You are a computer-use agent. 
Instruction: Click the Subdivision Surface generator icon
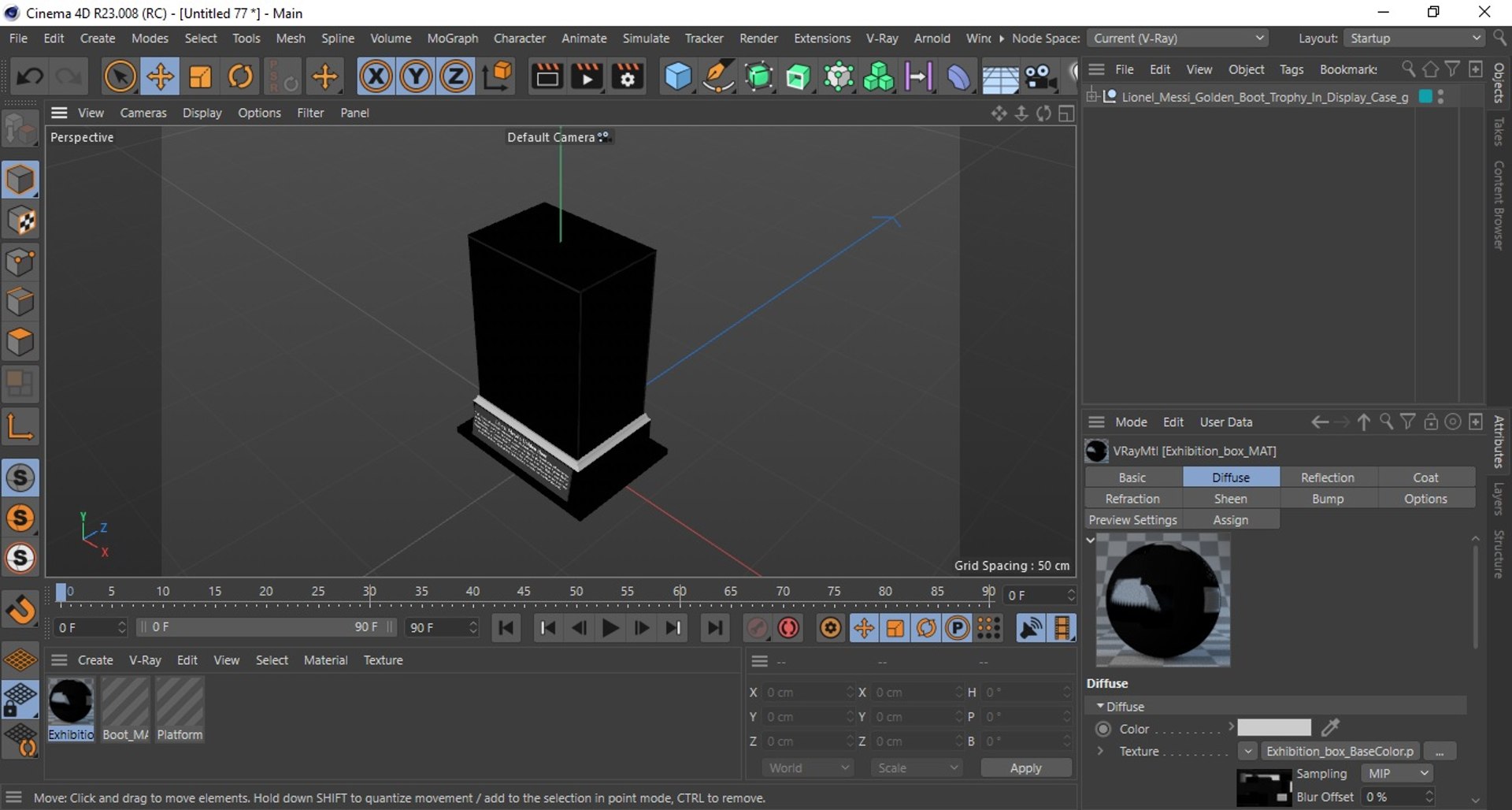758,76
